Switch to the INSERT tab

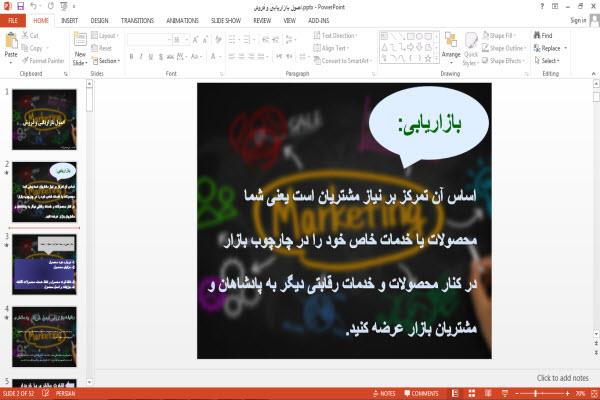pos(69,21)
